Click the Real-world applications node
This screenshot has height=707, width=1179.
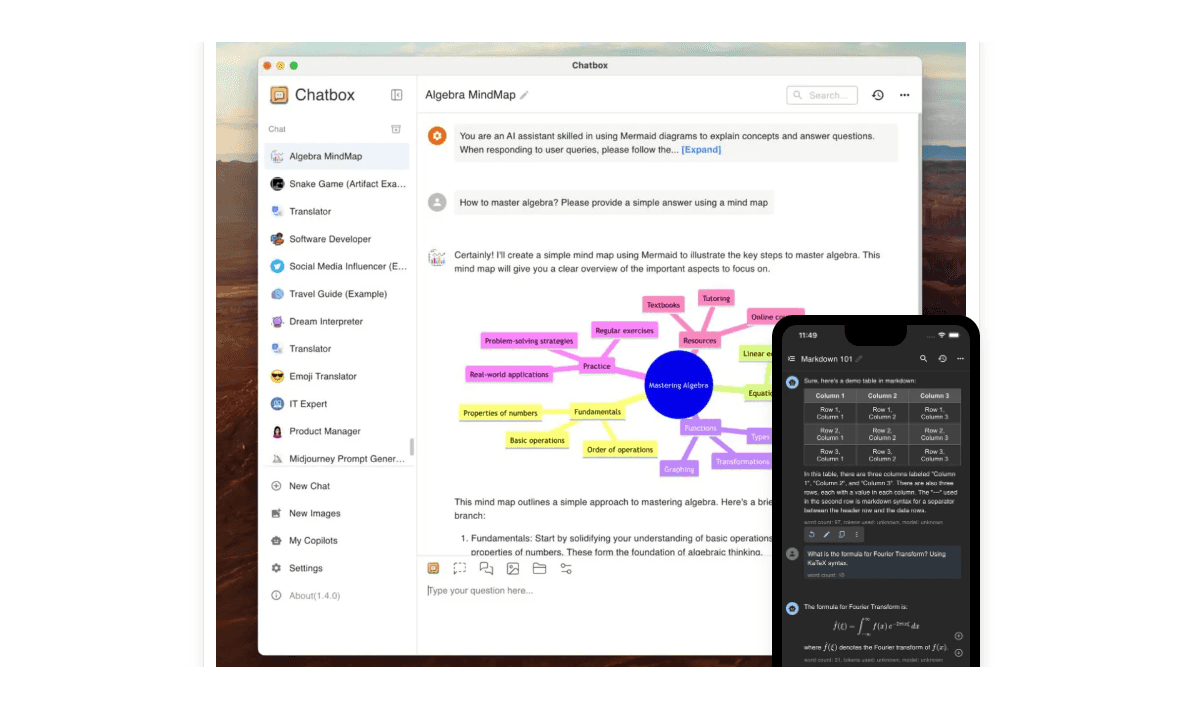509,375
